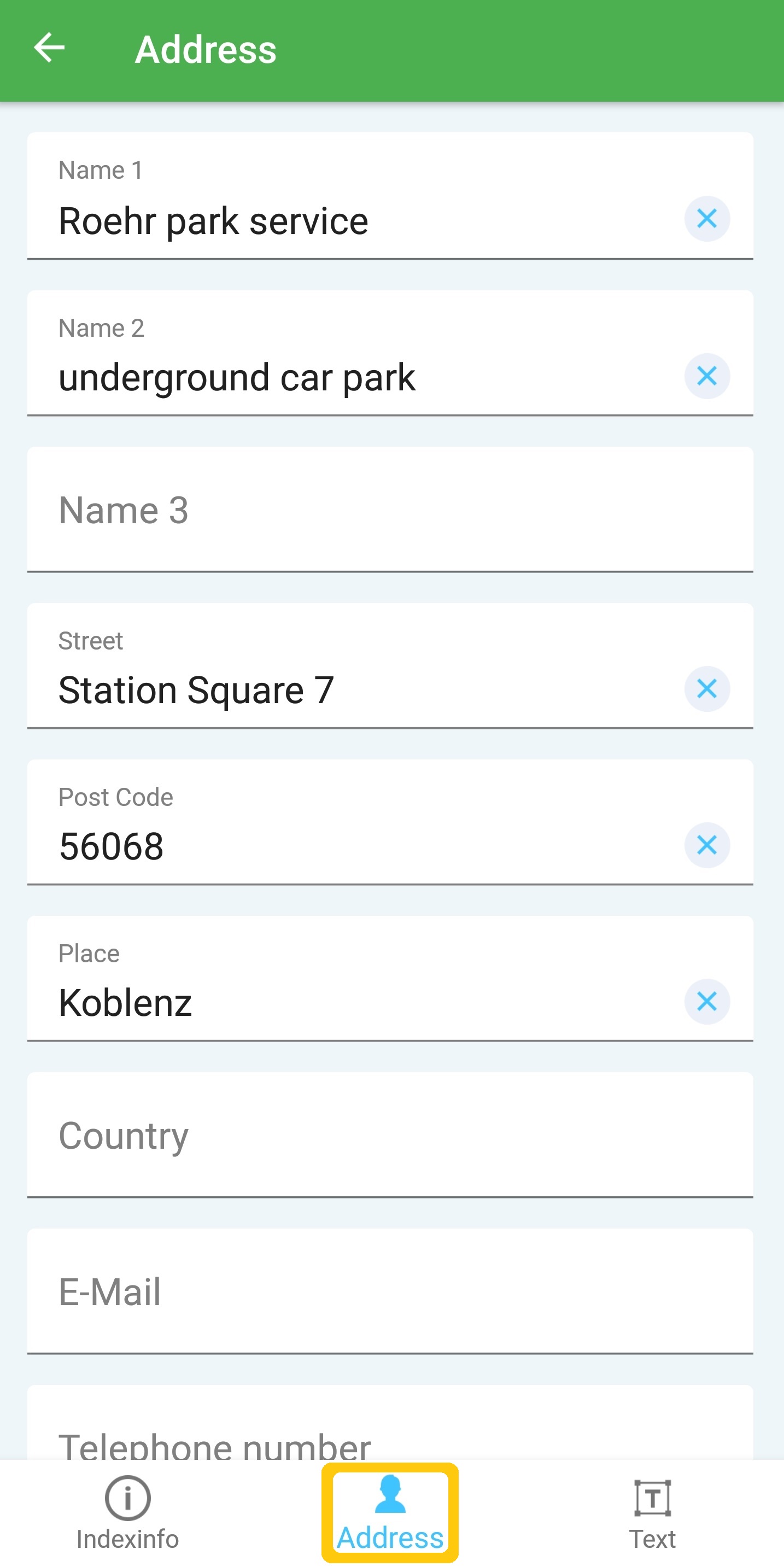Focus the Telephone number field
Viewport: 784px width, 1567px height.
[389, 1442]
